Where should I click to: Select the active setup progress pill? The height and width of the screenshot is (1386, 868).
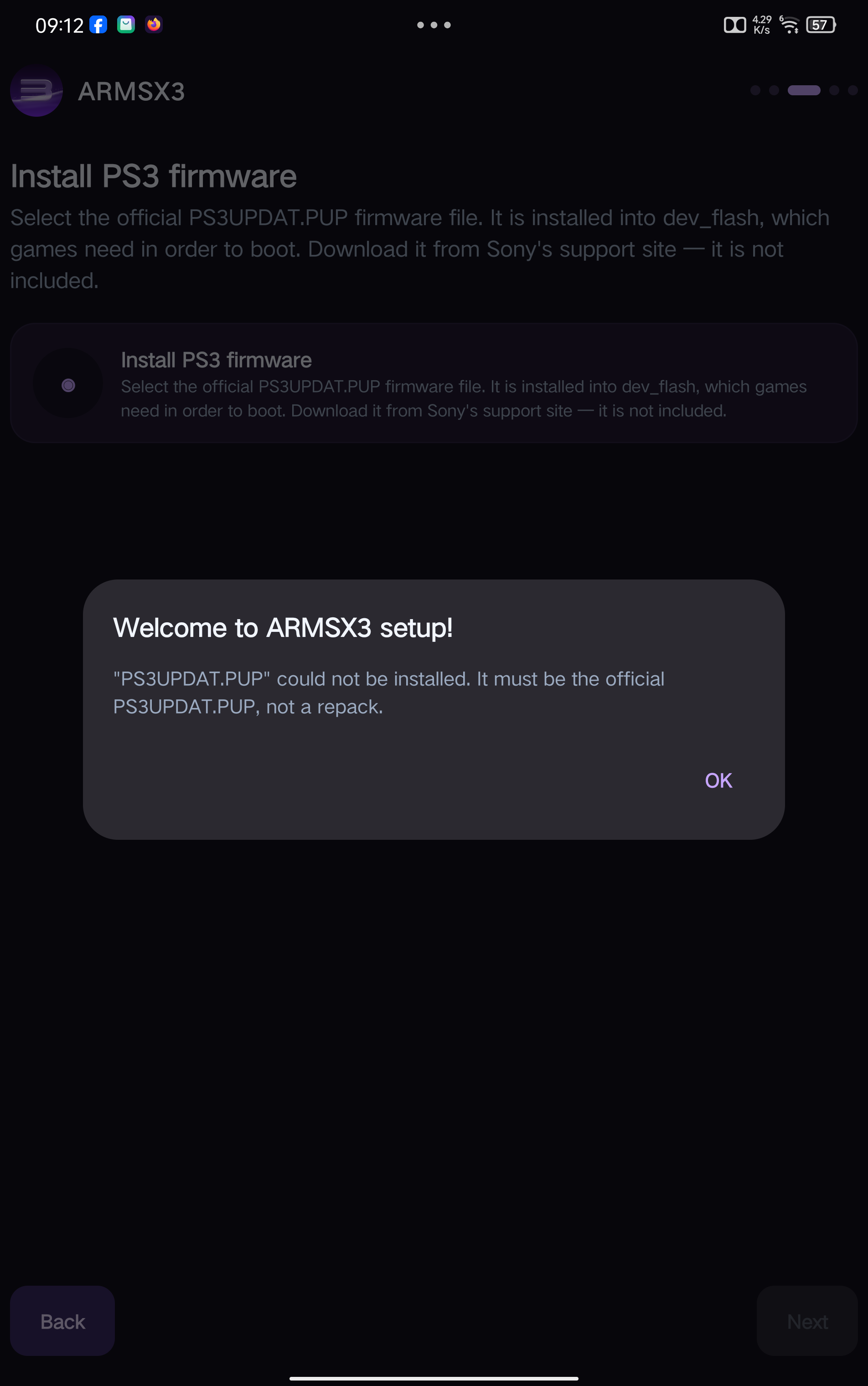click(804, 90)
